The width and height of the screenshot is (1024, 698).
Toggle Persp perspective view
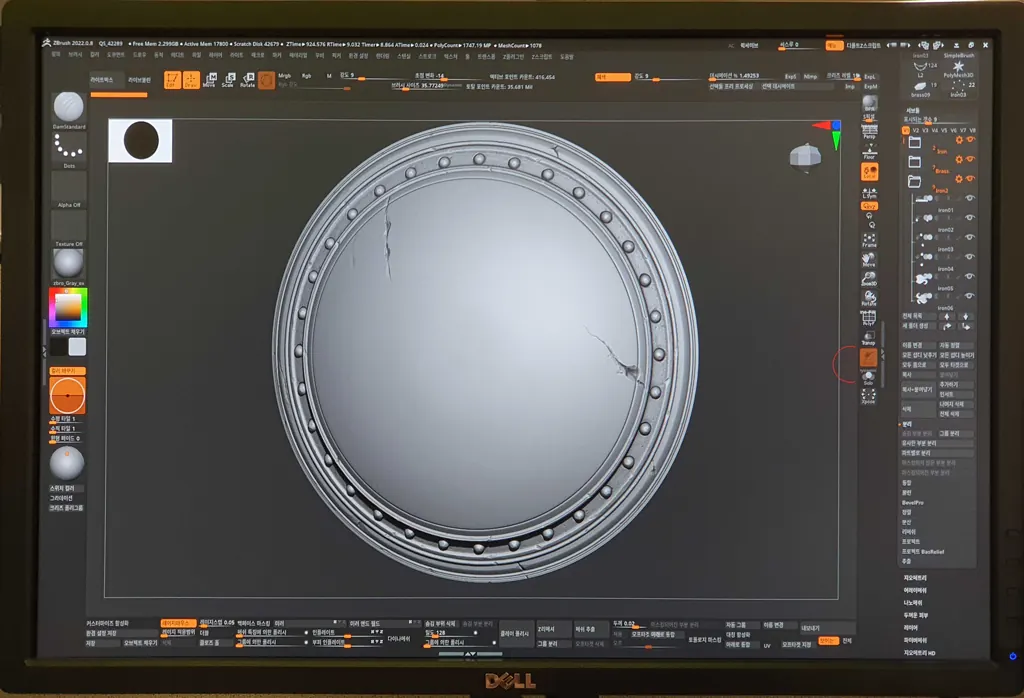pyautogui.click(x=869, y=131)
